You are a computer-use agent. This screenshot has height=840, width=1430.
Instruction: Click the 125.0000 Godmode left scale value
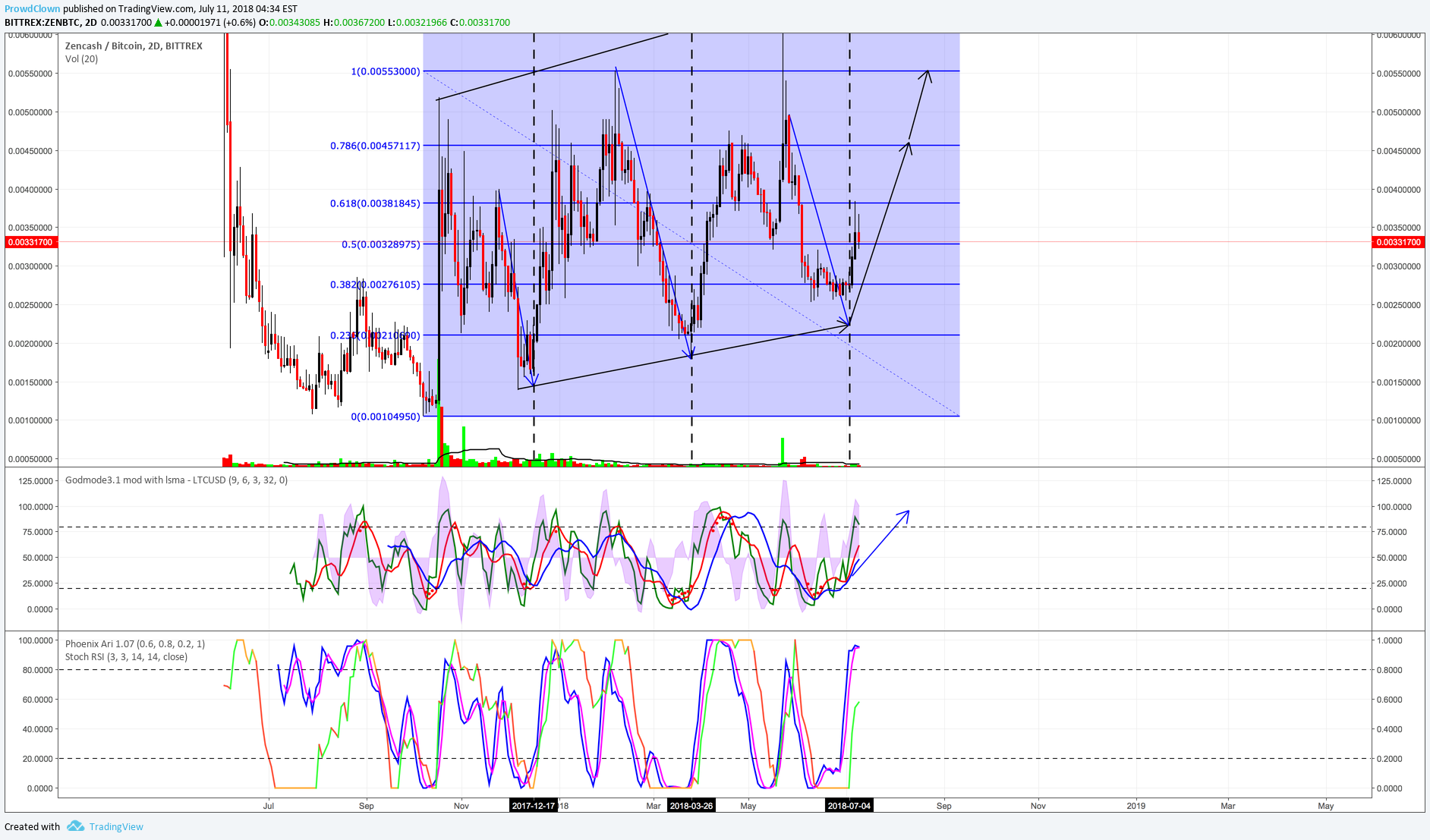[x=36, y=481]
